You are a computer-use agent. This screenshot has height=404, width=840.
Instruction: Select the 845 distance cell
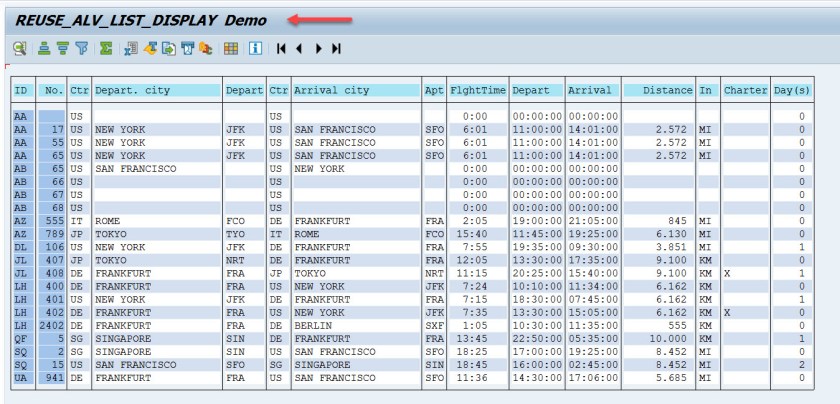tap(659, 221)
